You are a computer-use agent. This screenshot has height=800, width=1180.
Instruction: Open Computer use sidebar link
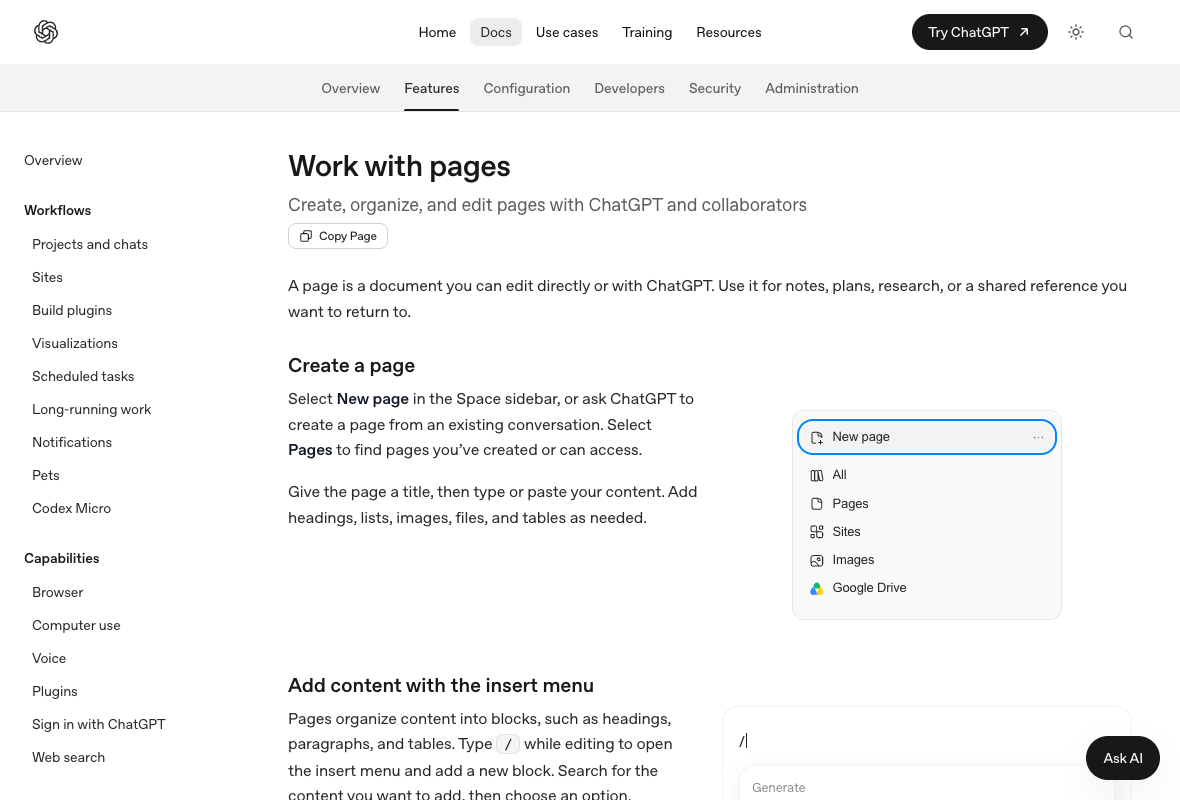[x=76, y=626]
